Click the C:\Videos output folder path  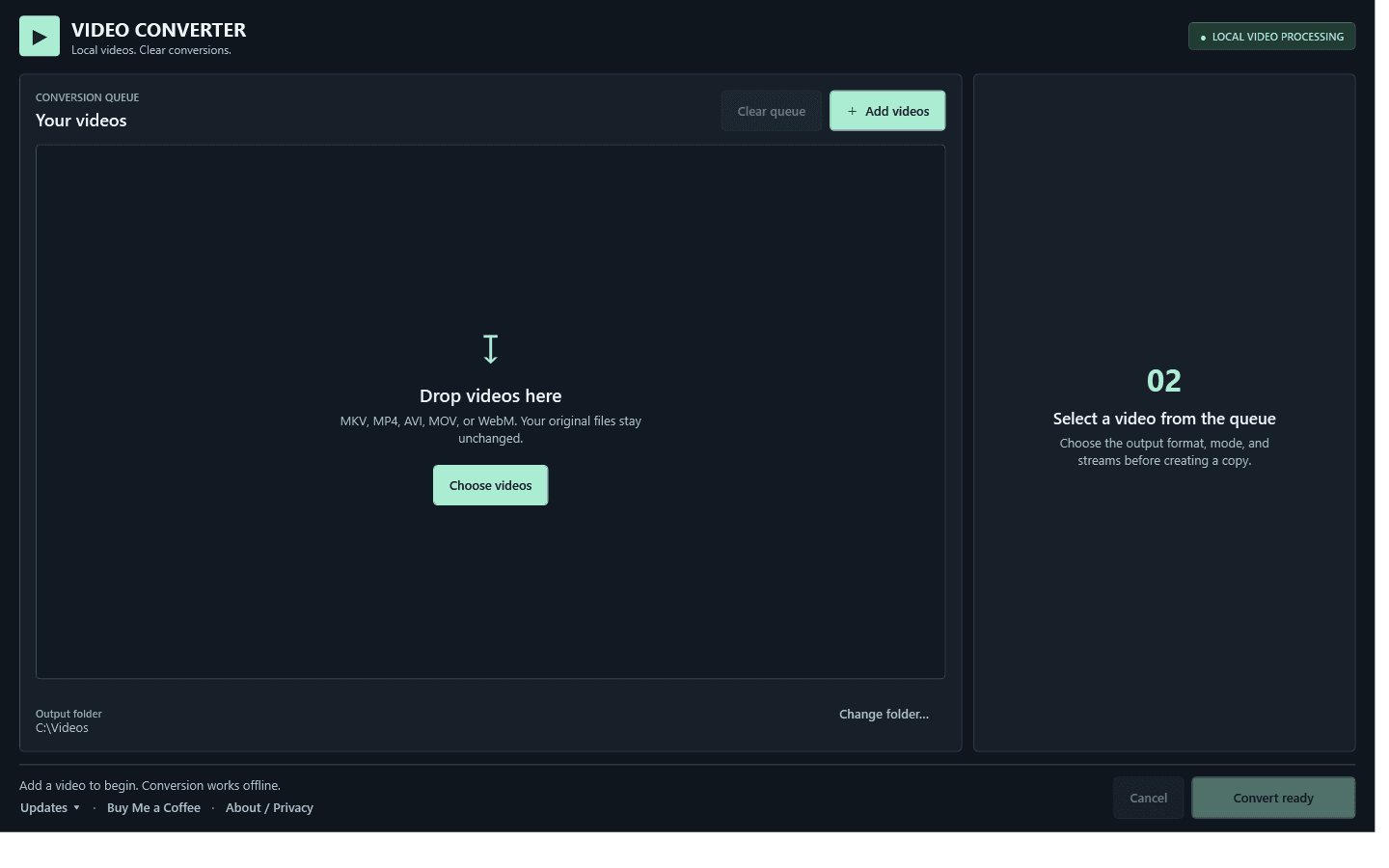(x=62, y=728)
